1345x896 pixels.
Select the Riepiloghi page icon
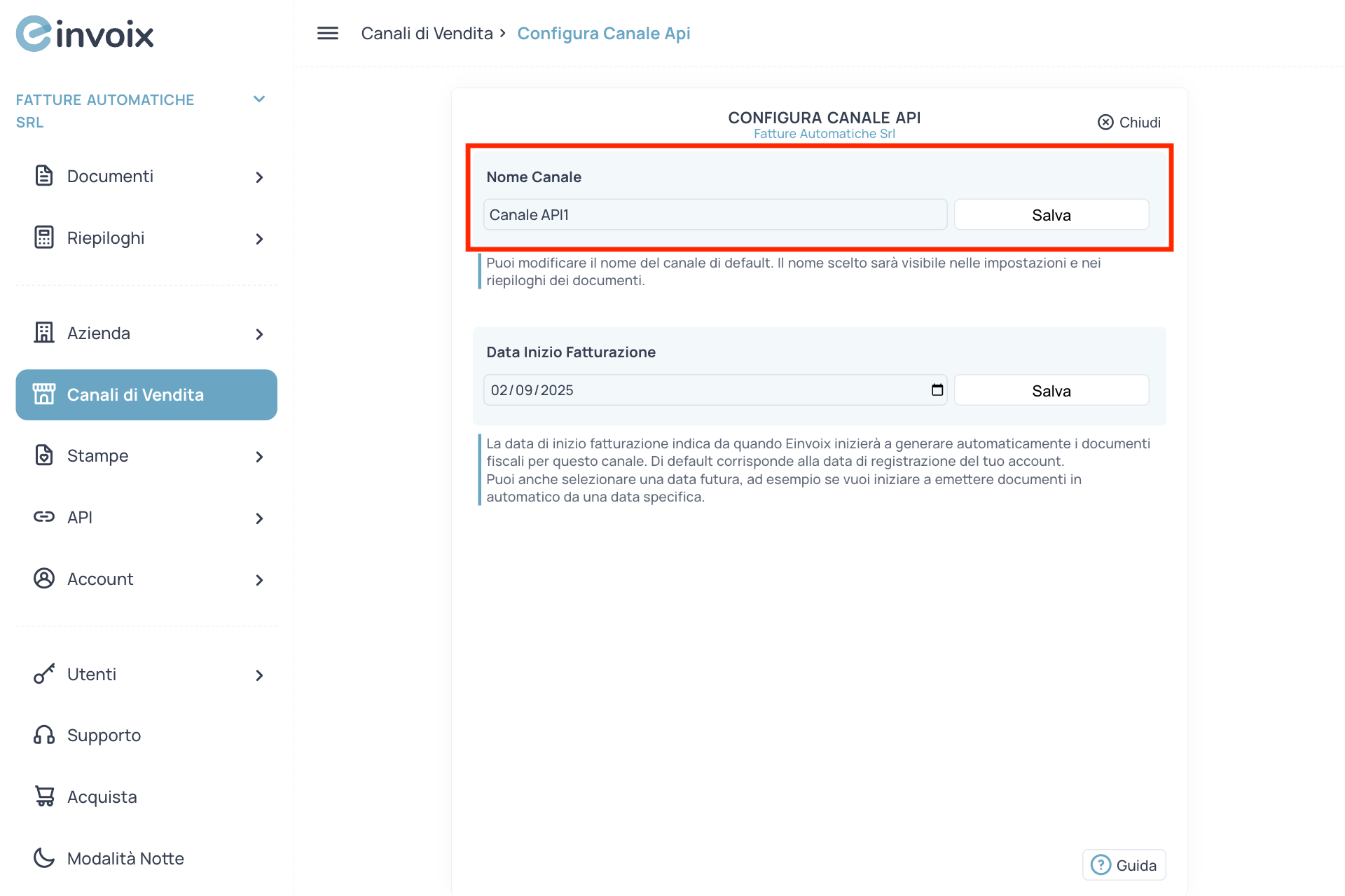tap(43, 237)
